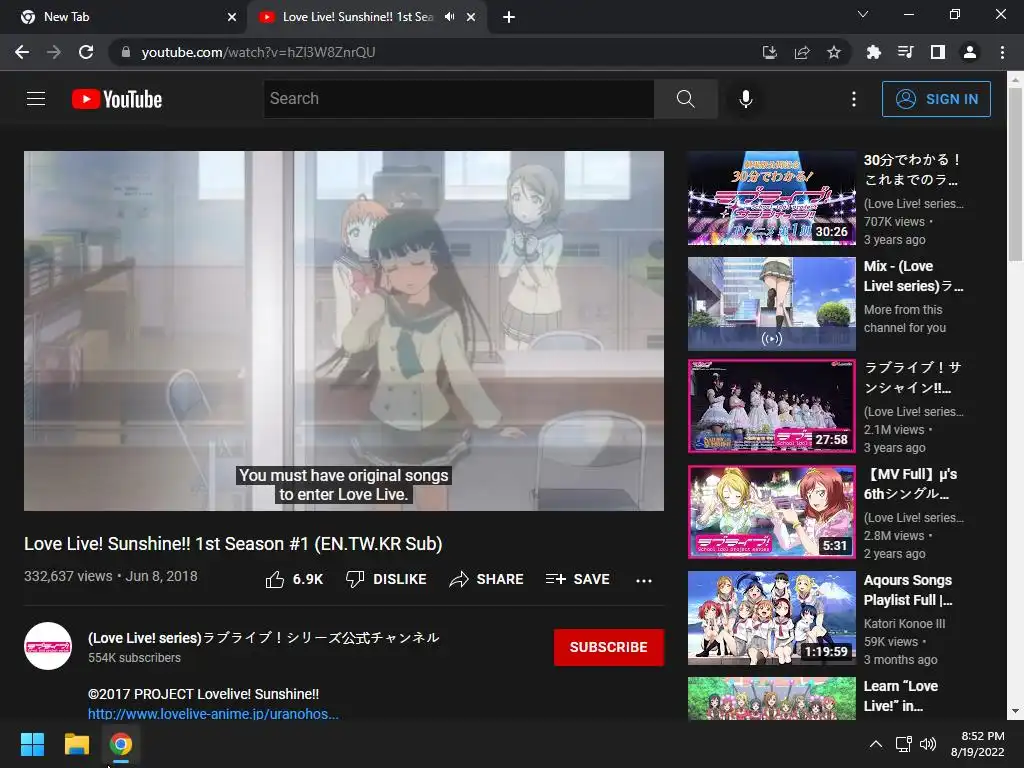Click the Aqours Songs Playlist Full title
This screenshot has width=1024, height=768.
(x=908, y=590)
